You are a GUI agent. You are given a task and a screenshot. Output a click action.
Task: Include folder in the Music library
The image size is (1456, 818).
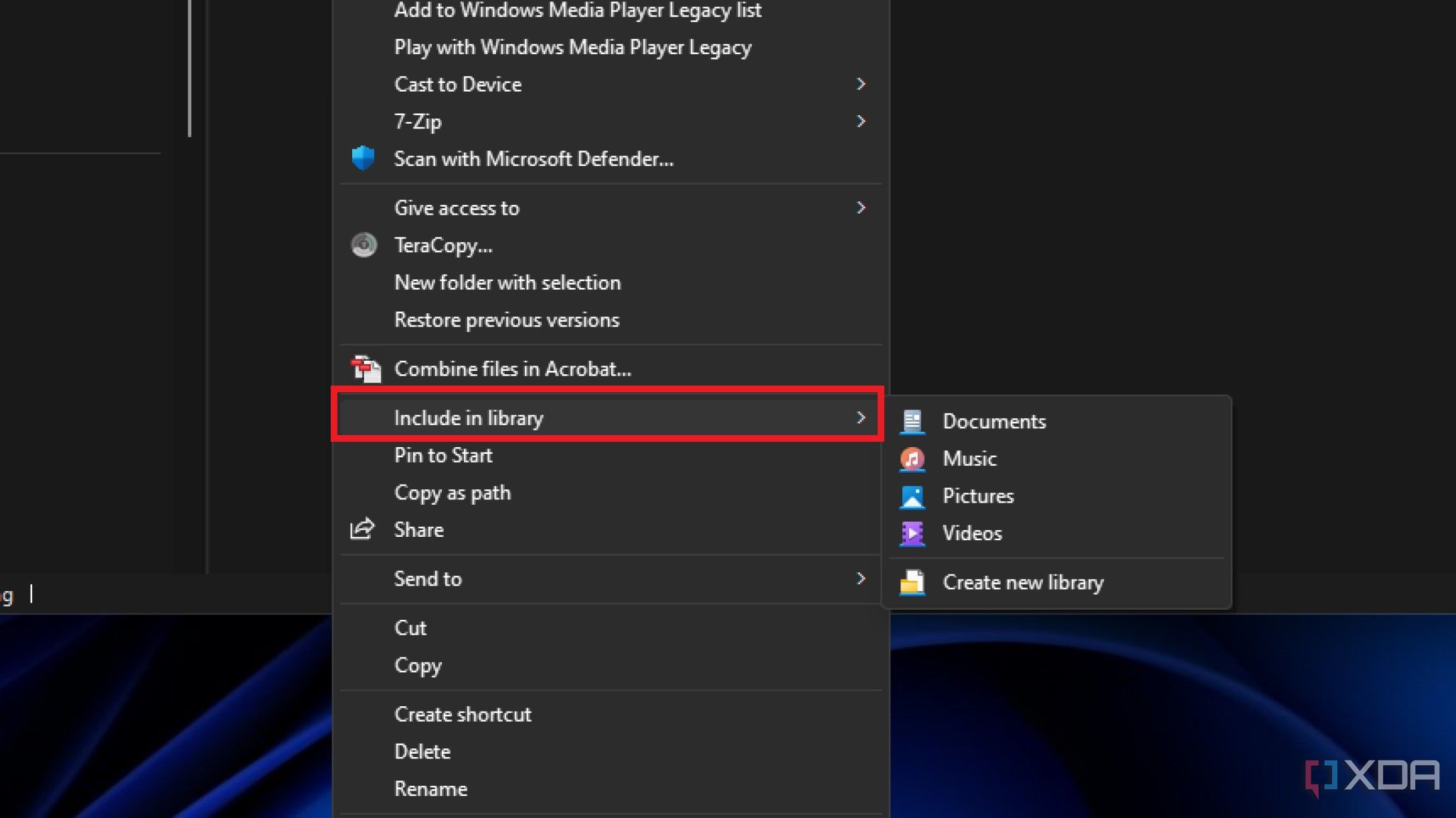[1058, 459]
